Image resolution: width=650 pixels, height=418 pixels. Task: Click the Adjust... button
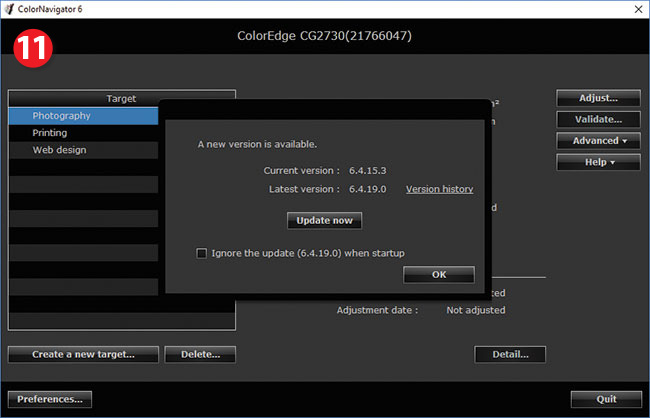click(599, 98)
